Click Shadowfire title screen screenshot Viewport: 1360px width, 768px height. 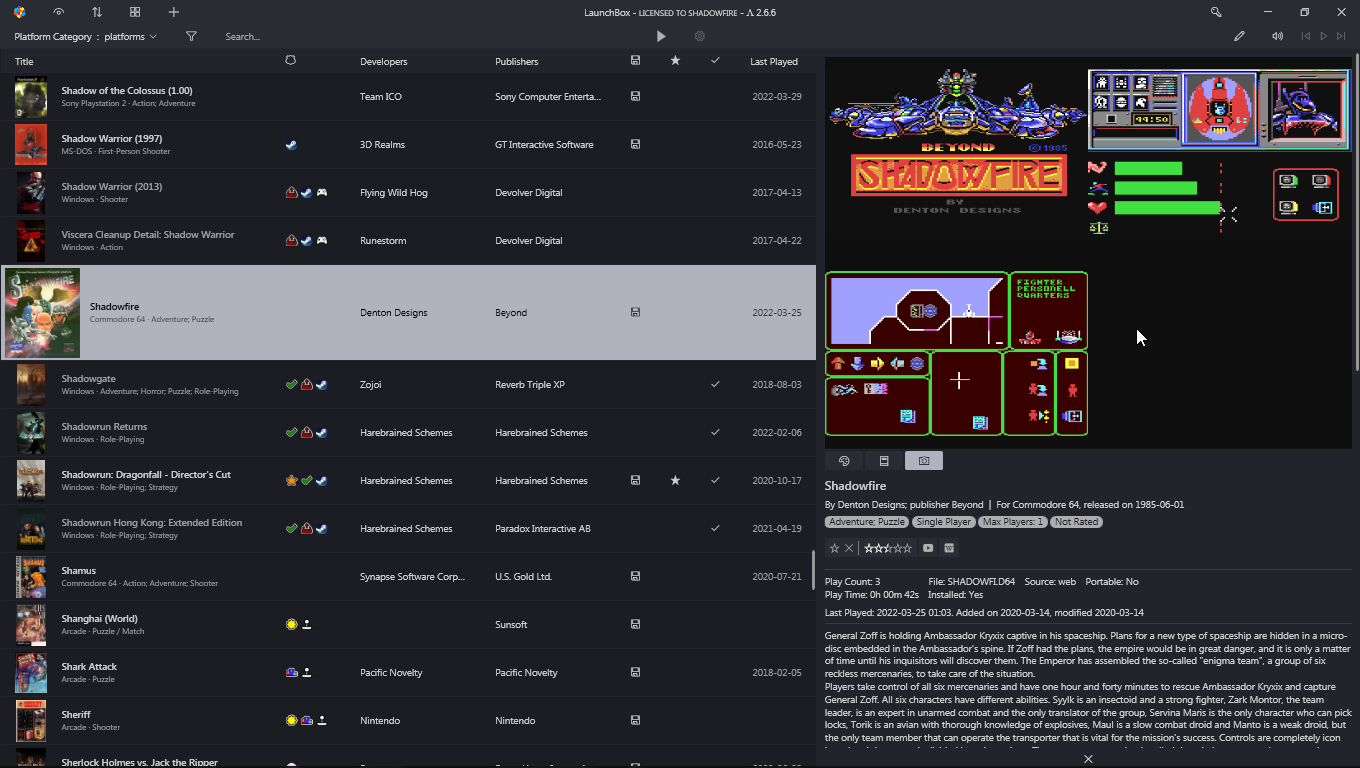click(955, 142)
